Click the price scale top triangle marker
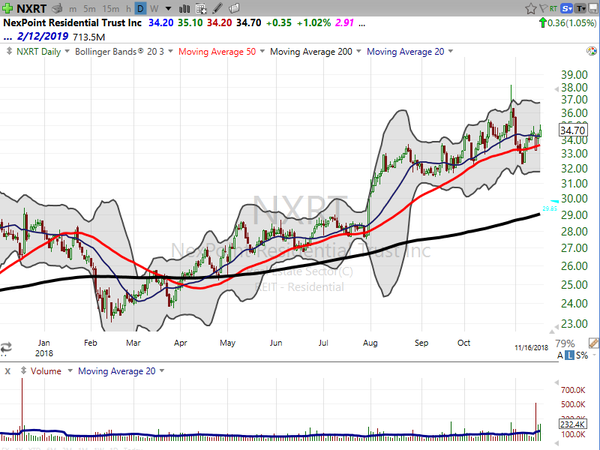Screen dimensions: 600x450 point(556,89)
